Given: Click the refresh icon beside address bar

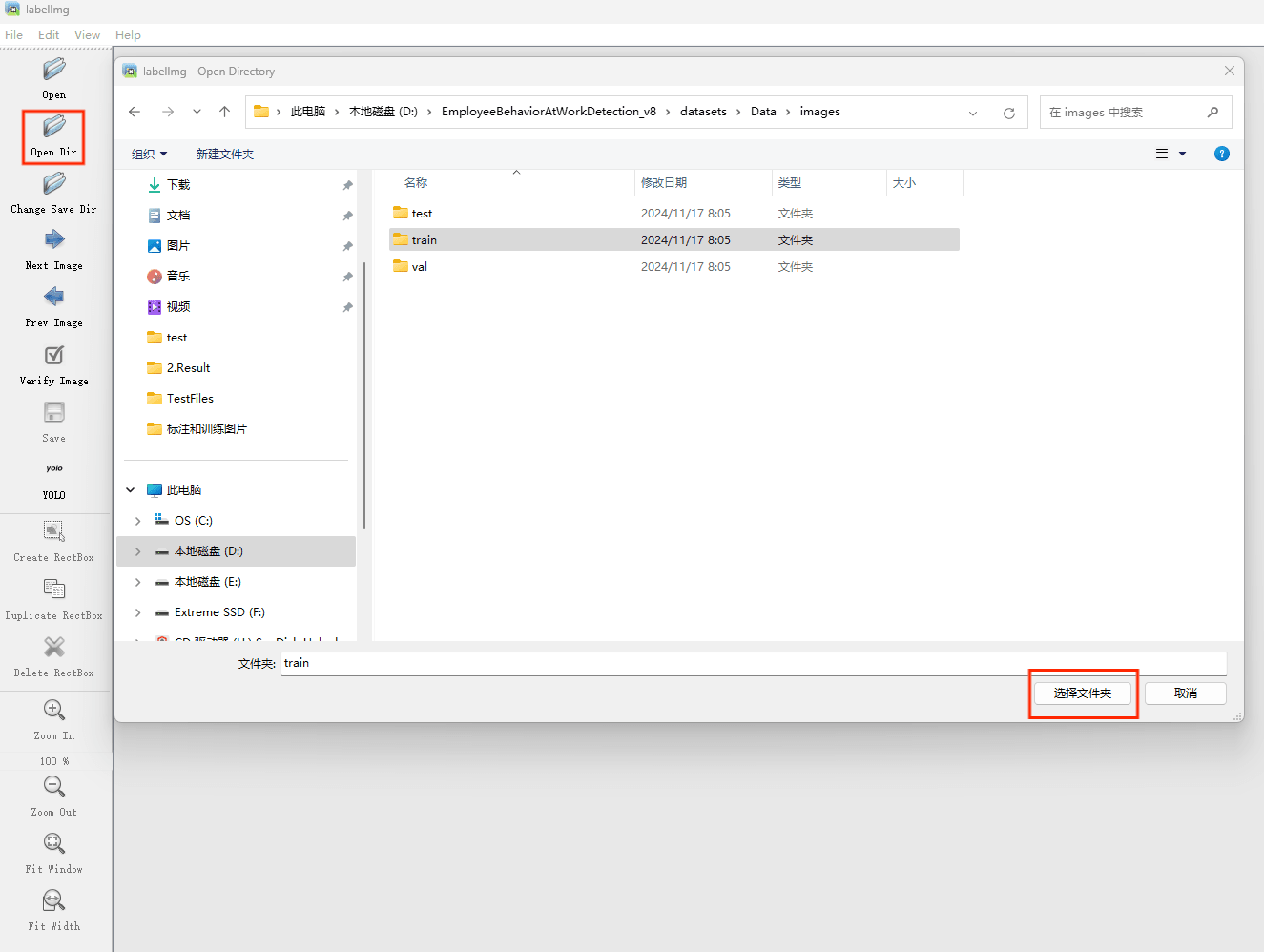Looking at the screenshot, I should 1009,113.
